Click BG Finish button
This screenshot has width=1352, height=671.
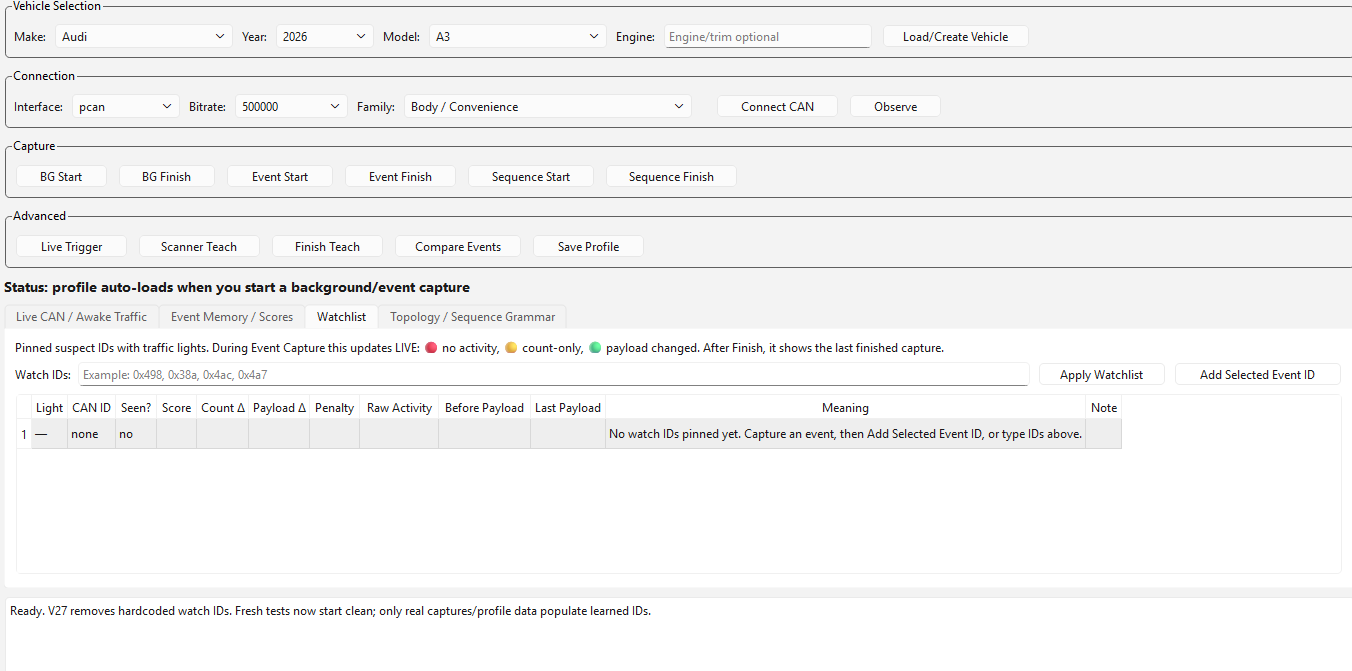click(166, 177)
